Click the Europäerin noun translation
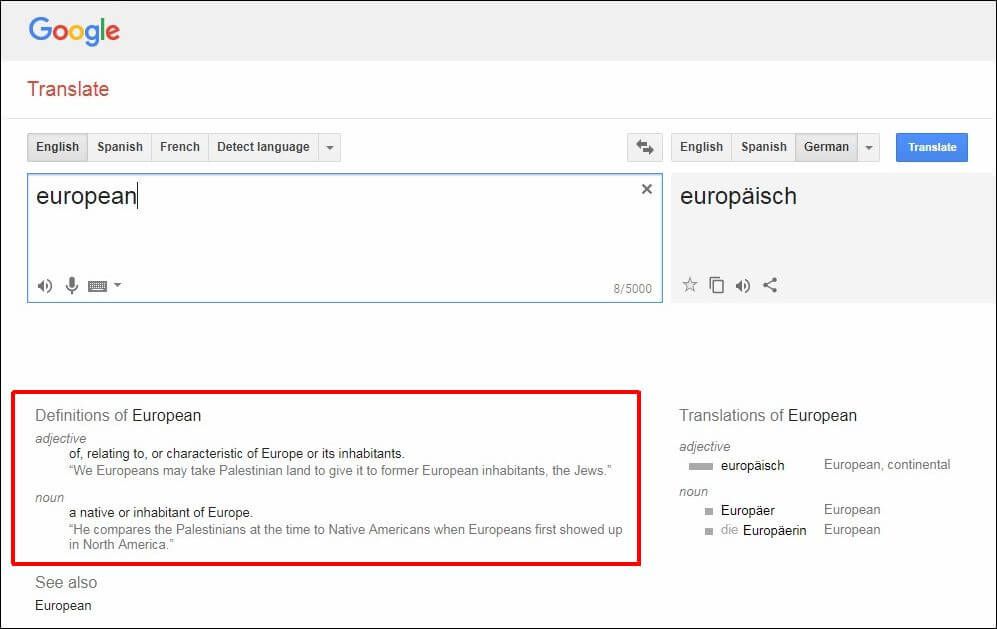997x629 pixels. (774, 530)
